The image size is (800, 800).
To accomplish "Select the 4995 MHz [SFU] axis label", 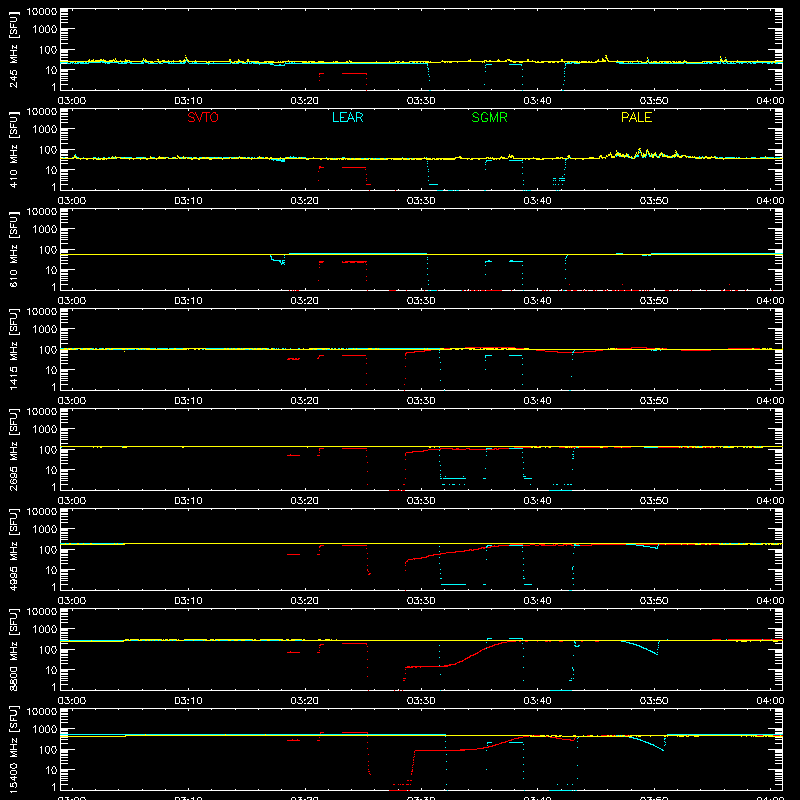I will pos(14,549).
